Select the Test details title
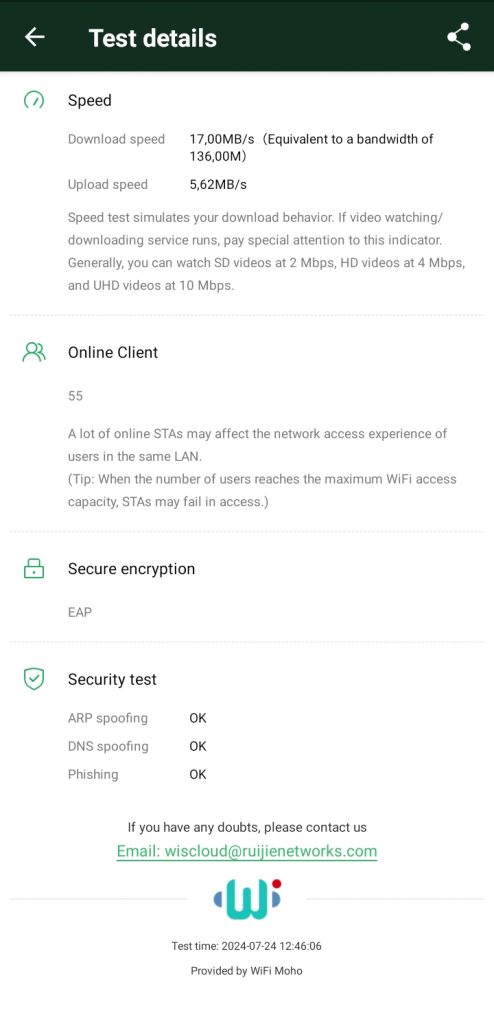 tap(153, 38)
